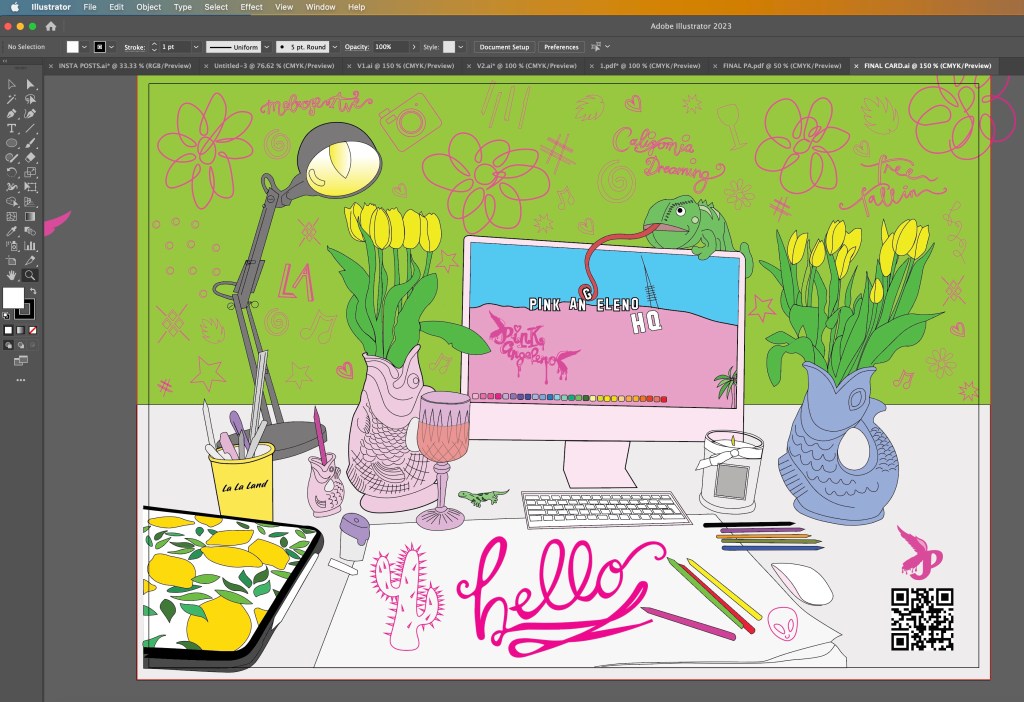Reset to default fill and stroke
This screenshot has width=1024, height=702.
point(7,314)
